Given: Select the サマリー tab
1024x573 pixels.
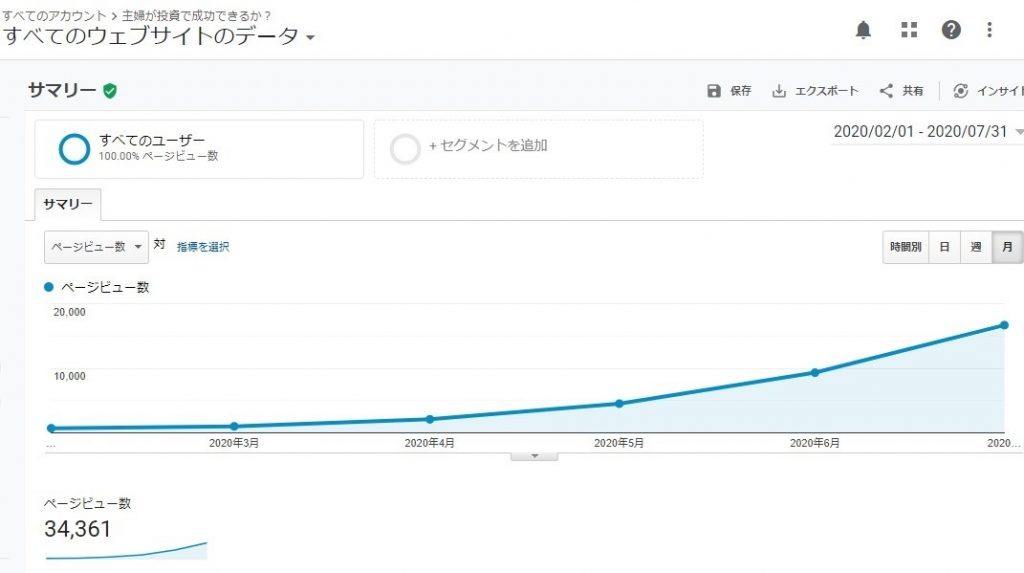Looking at the screenshot, I should [x=68, y=205].
